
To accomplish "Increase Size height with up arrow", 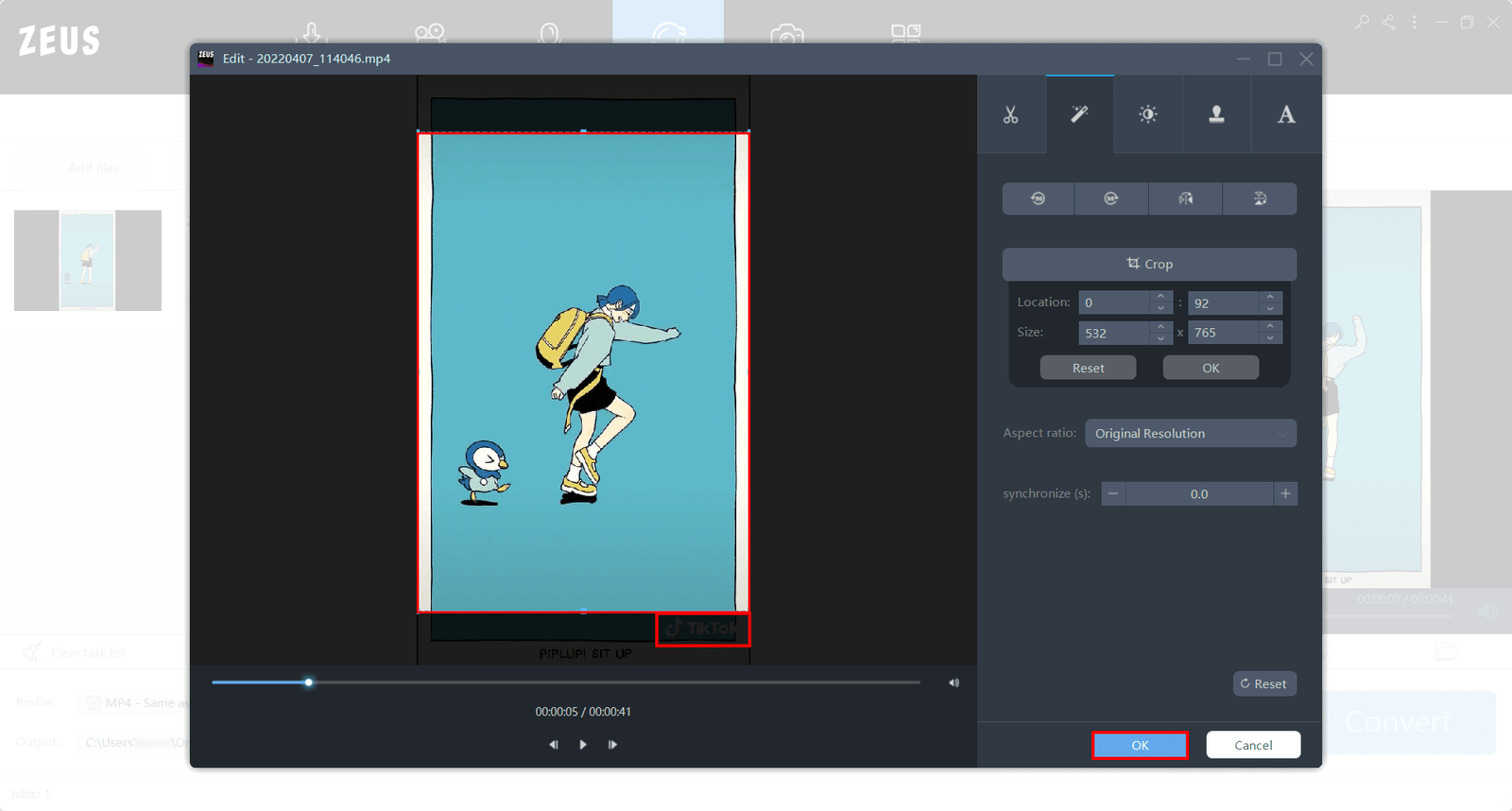I will (1271, 327).
